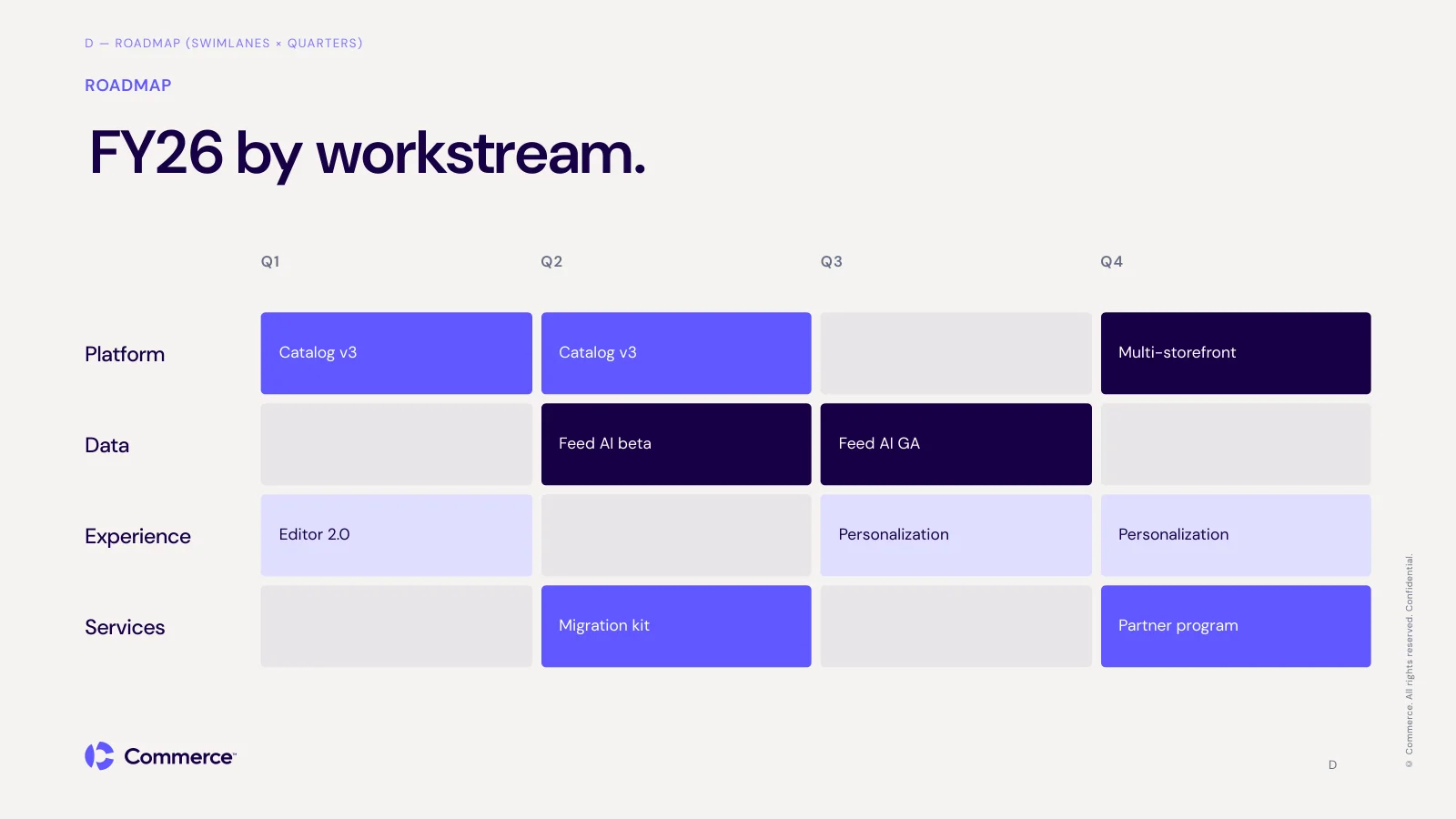Click the Data row label
Image resolution: width=1456 pixels, height=819 pixels.
[107, 445]
